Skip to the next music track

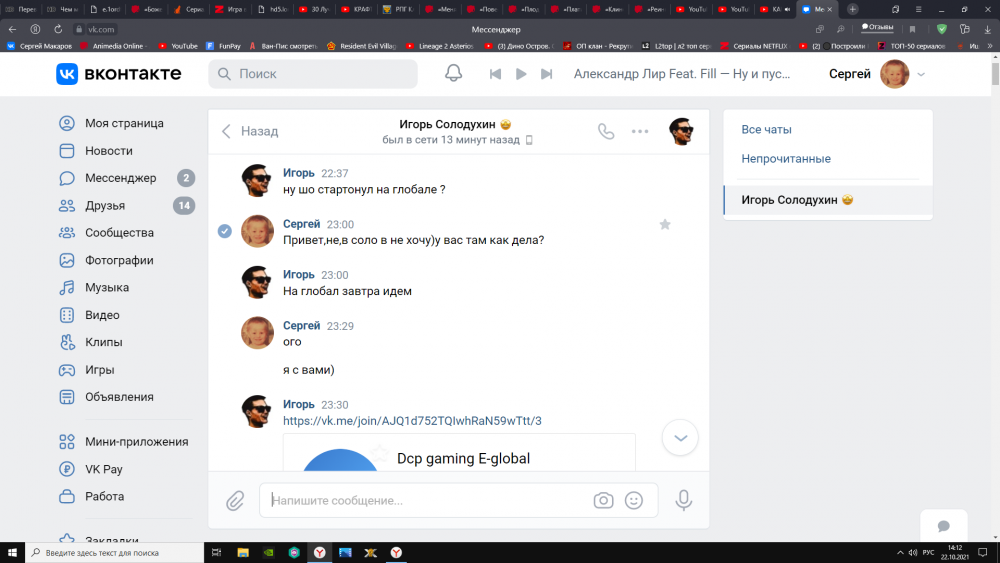click(546, 74)
